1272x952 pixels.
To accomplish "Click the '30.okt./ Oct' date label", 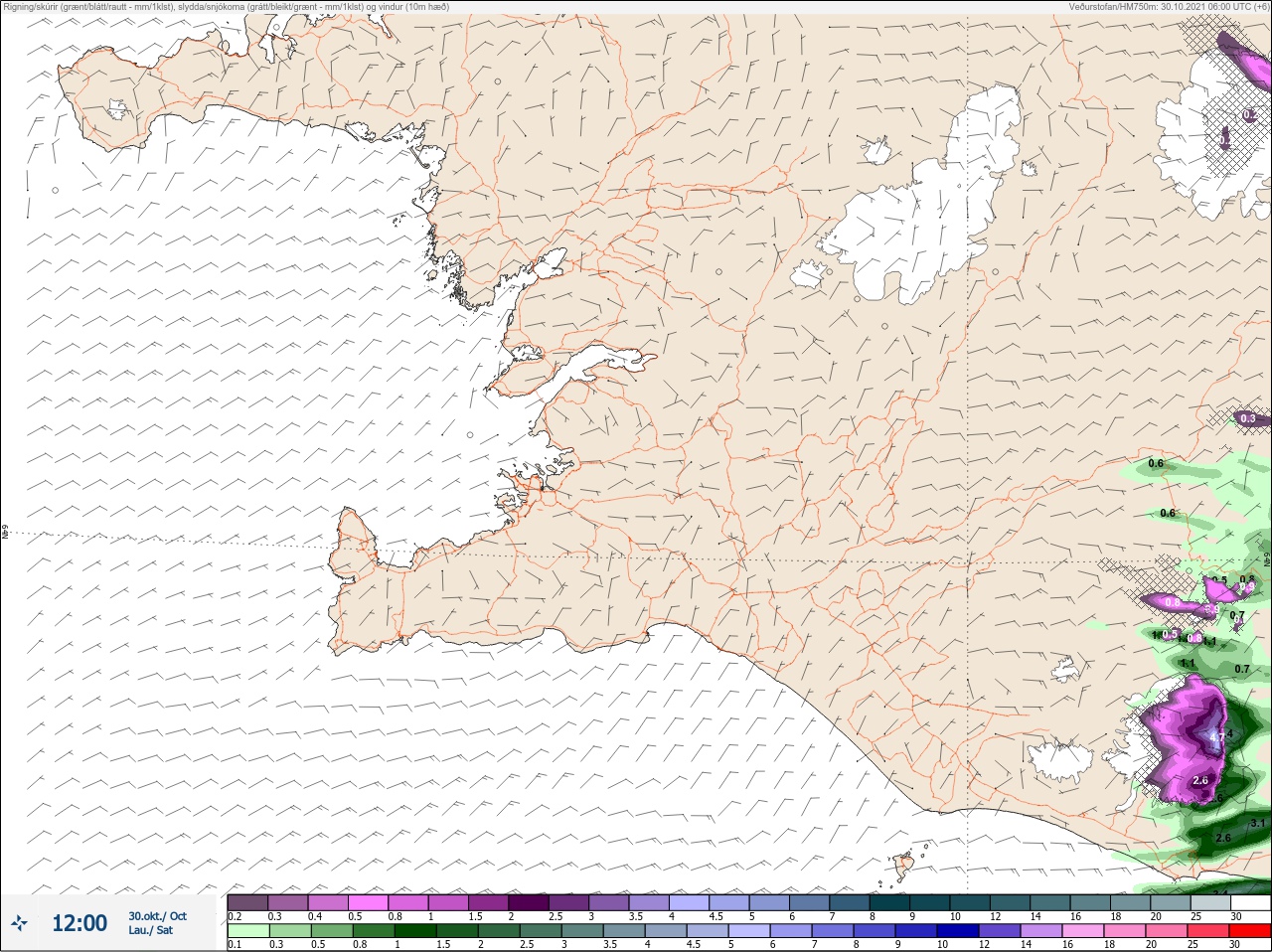I will pyautogui.click(x=157, y=916).
